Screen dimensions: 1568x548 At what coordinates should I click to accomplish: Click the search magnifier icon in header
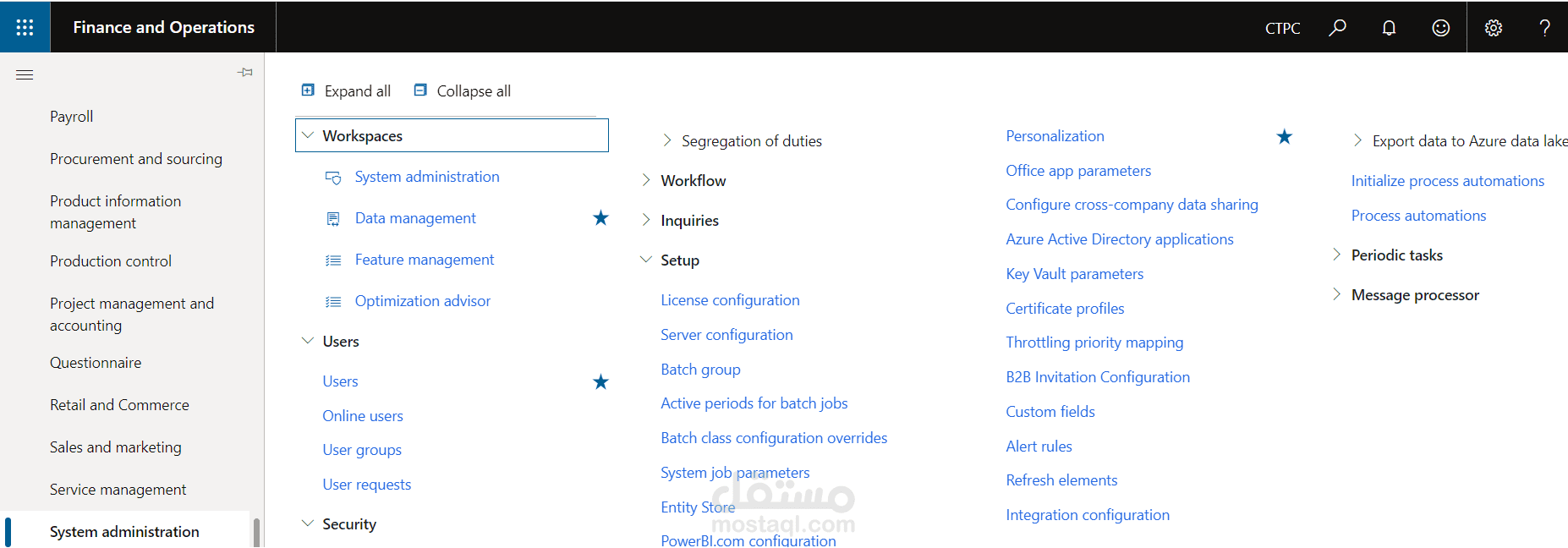[1337, 28]
